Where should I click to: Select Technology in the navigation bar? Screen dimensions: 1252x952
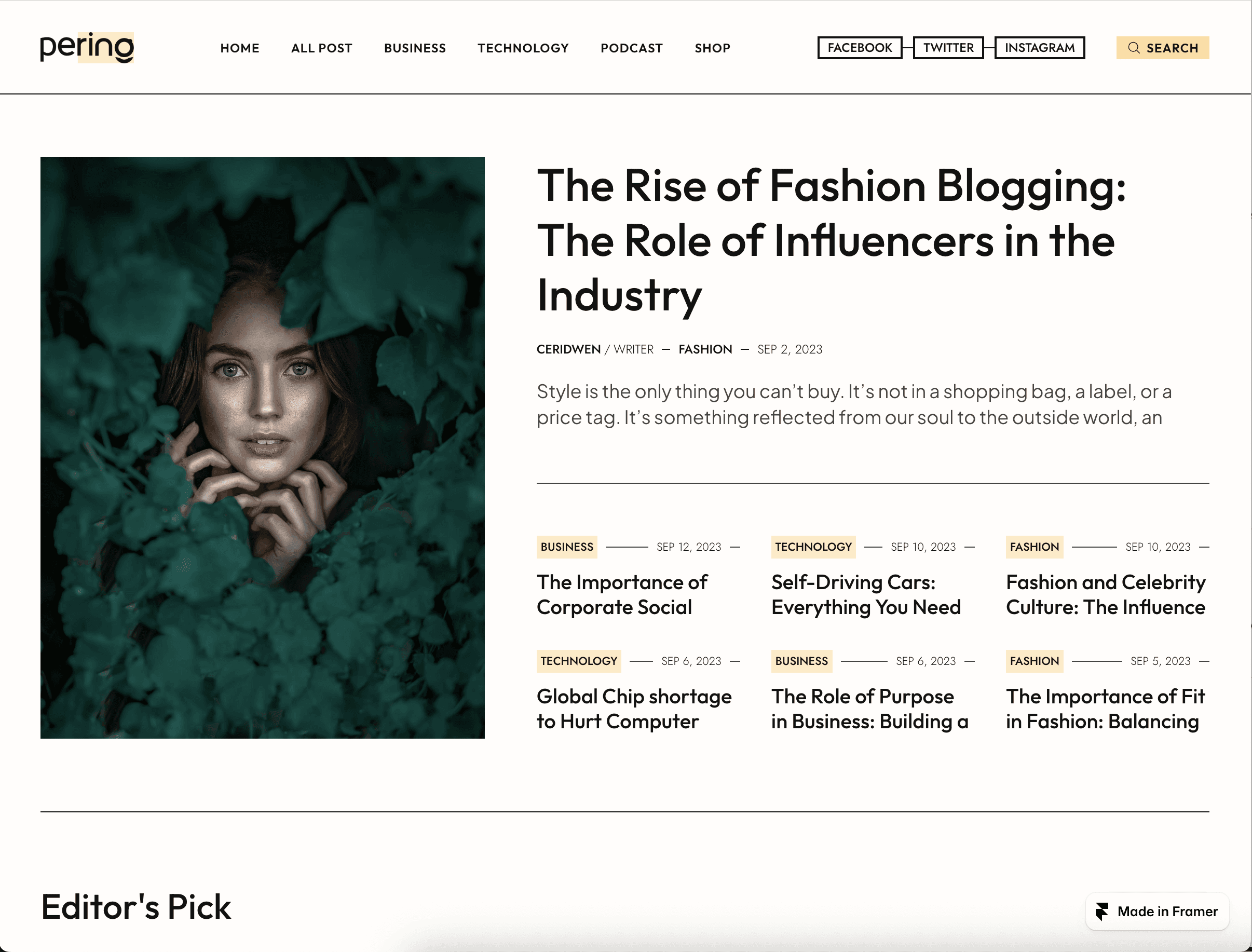(523, 48)
